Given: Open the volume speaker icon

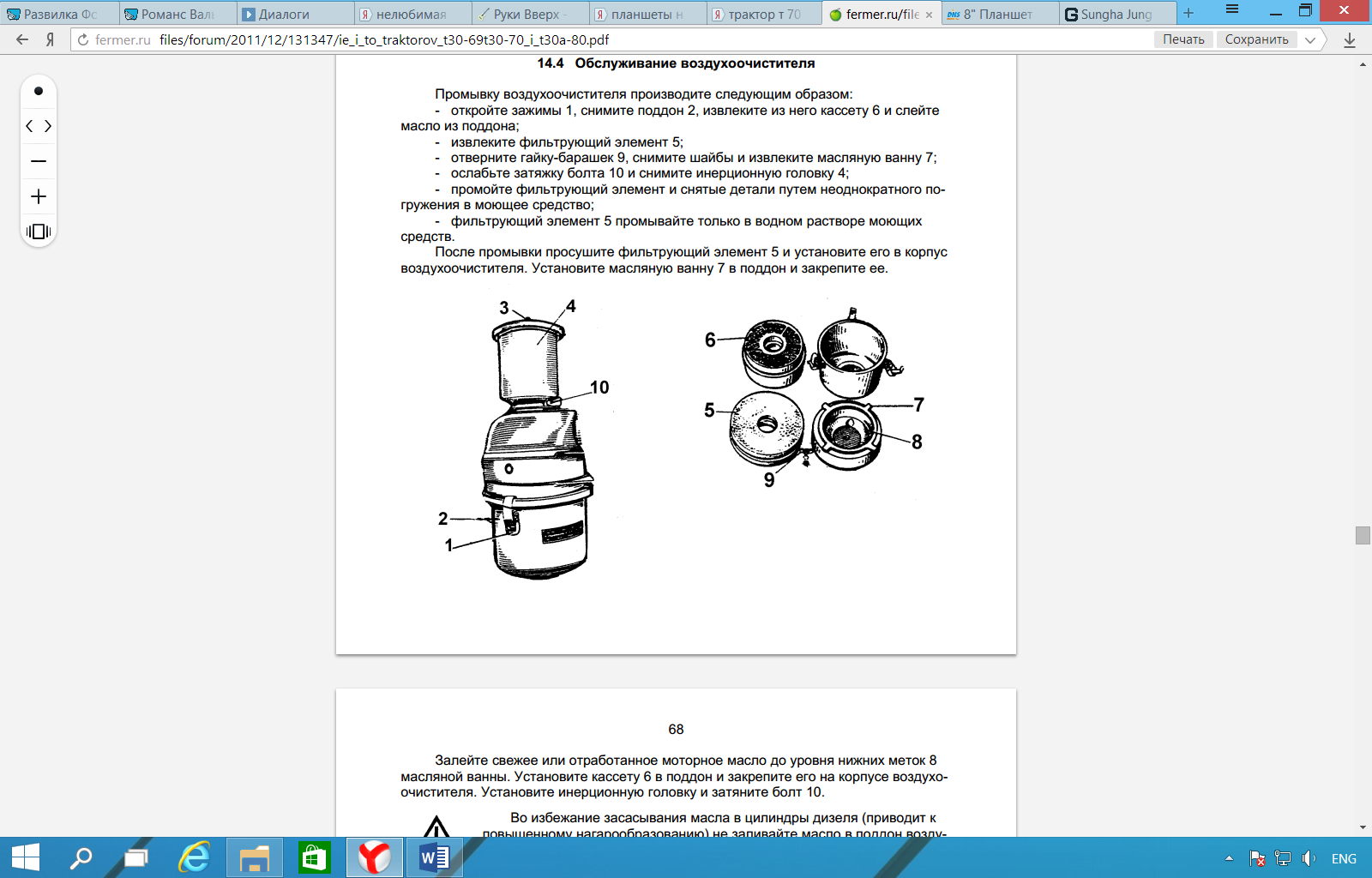Looking at the screenshot, I should tap(1309, 858).
